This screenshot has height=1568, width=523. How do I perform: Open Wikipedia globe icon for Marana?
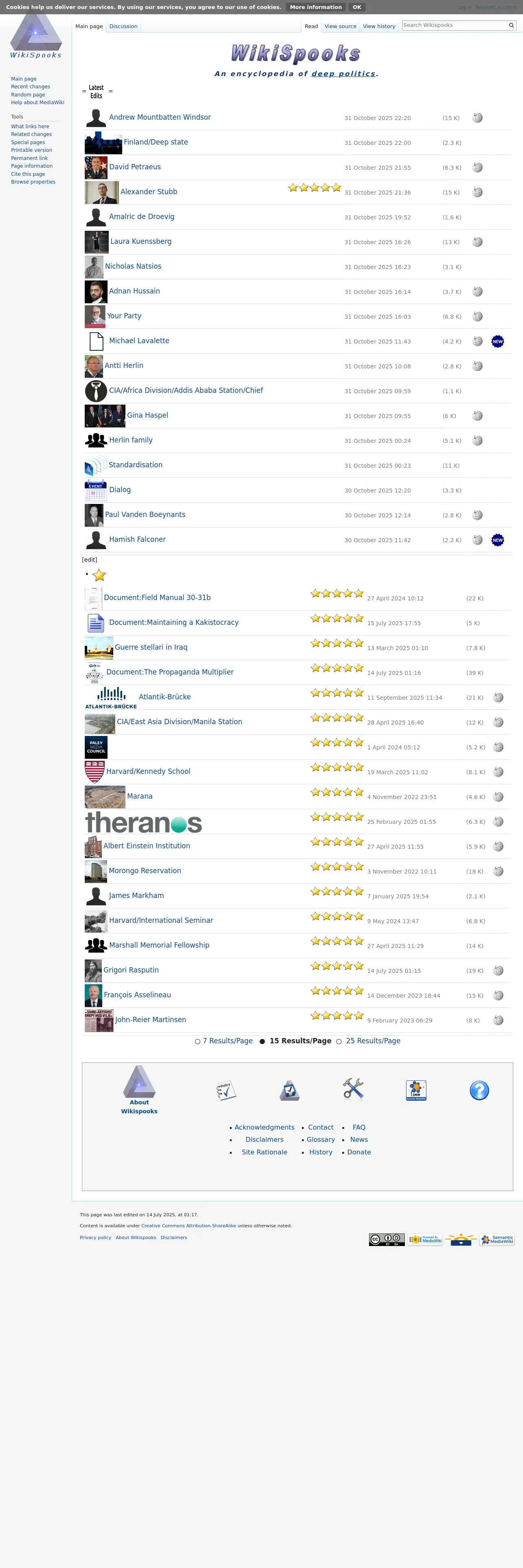498,797
